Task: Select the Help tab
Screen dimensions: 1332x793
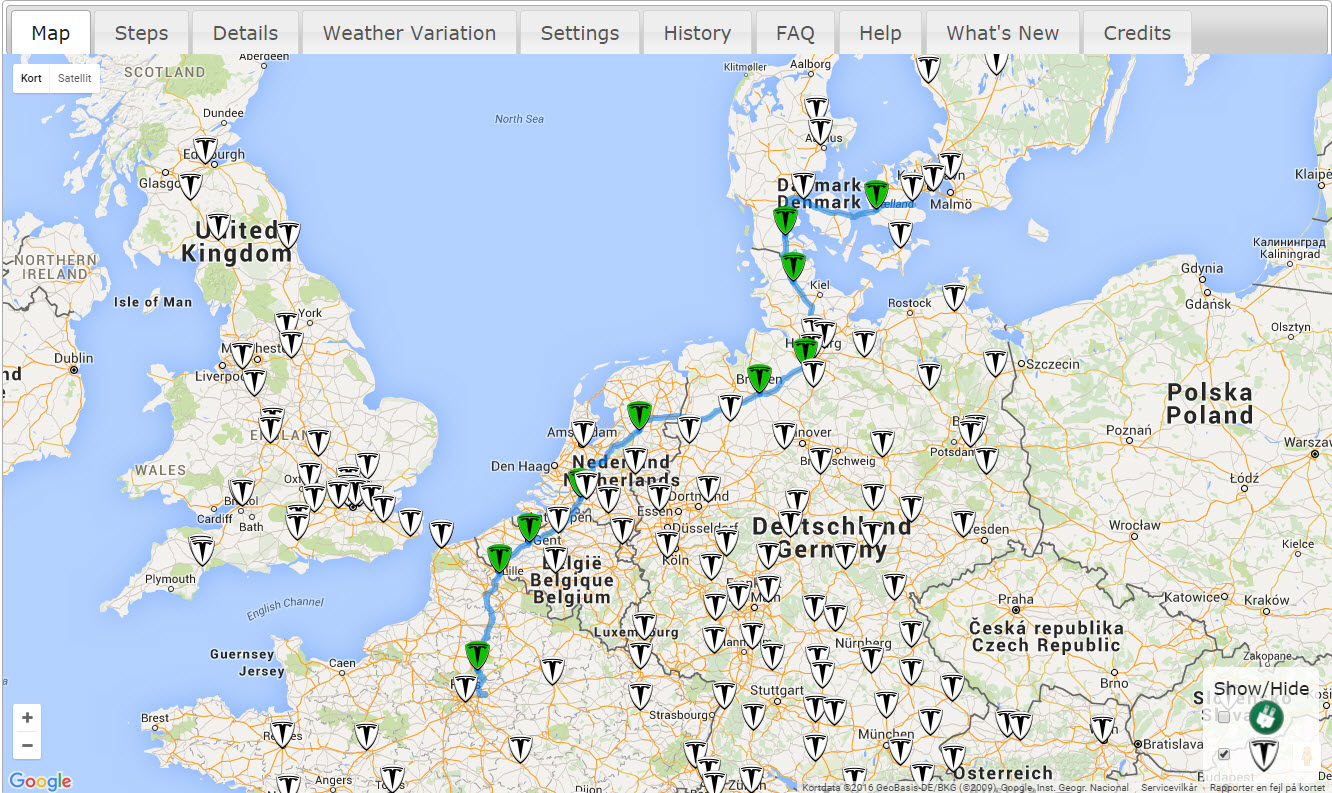Action: 880,33
